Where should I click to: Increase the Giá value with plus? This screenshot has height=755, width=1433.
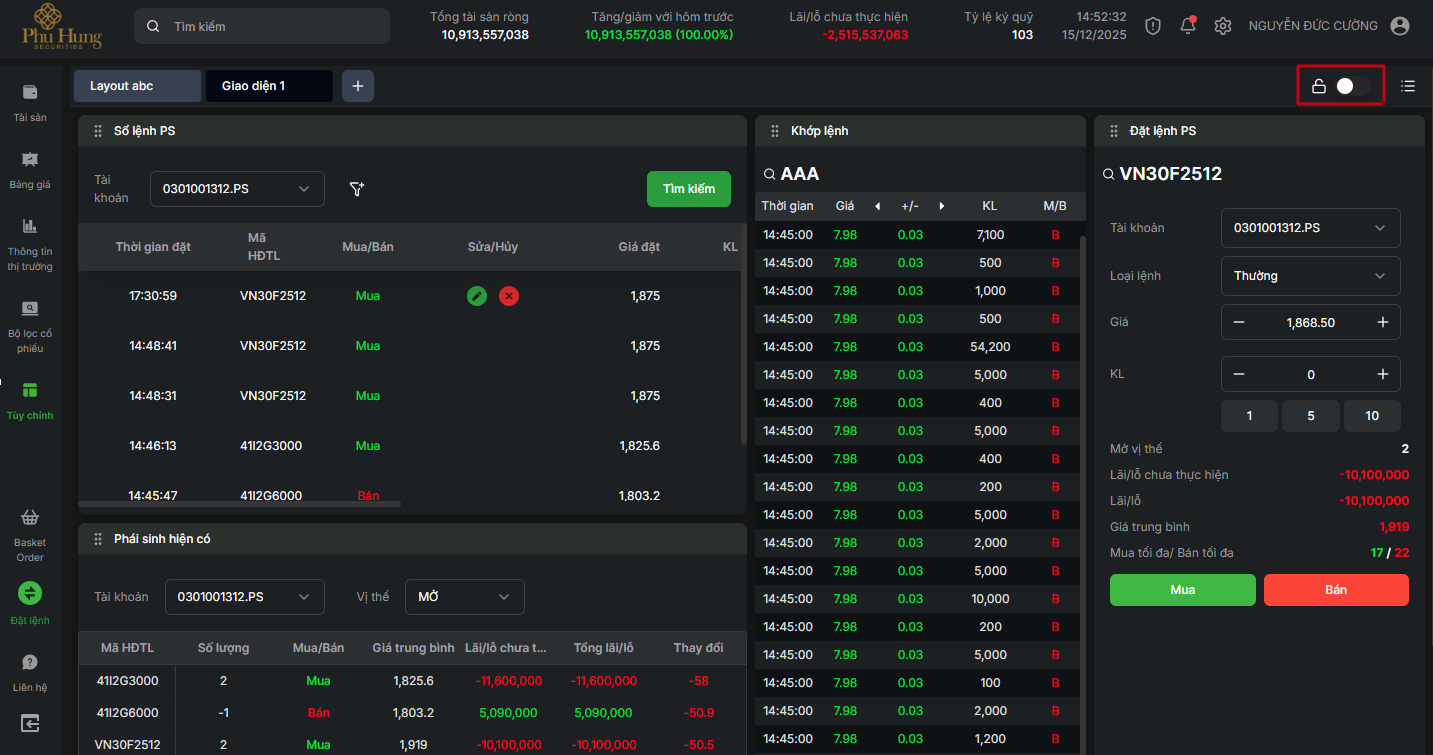tap(1383, 322)
